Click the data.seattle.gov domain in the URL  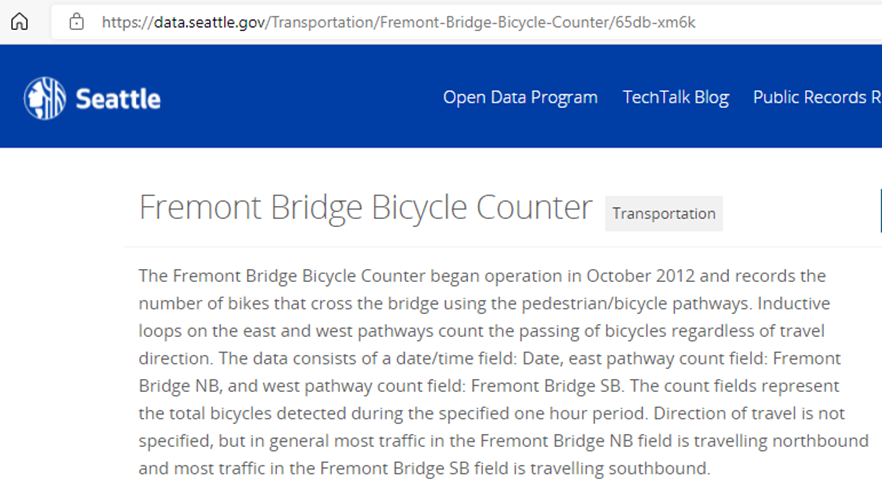(x=209, y=22)
